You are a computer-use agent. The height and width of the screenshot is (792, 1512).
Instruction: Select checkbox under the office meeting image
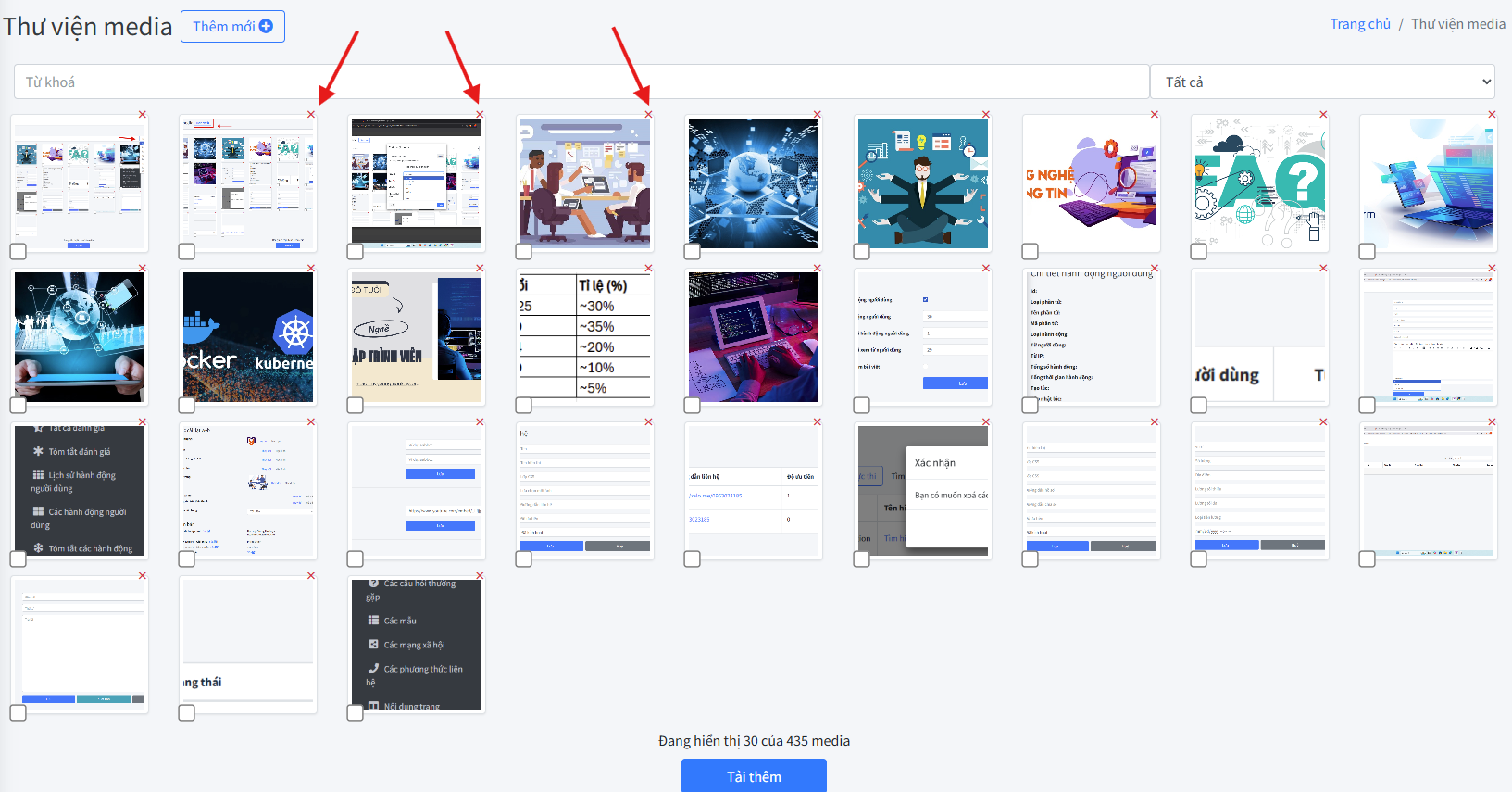524,252
